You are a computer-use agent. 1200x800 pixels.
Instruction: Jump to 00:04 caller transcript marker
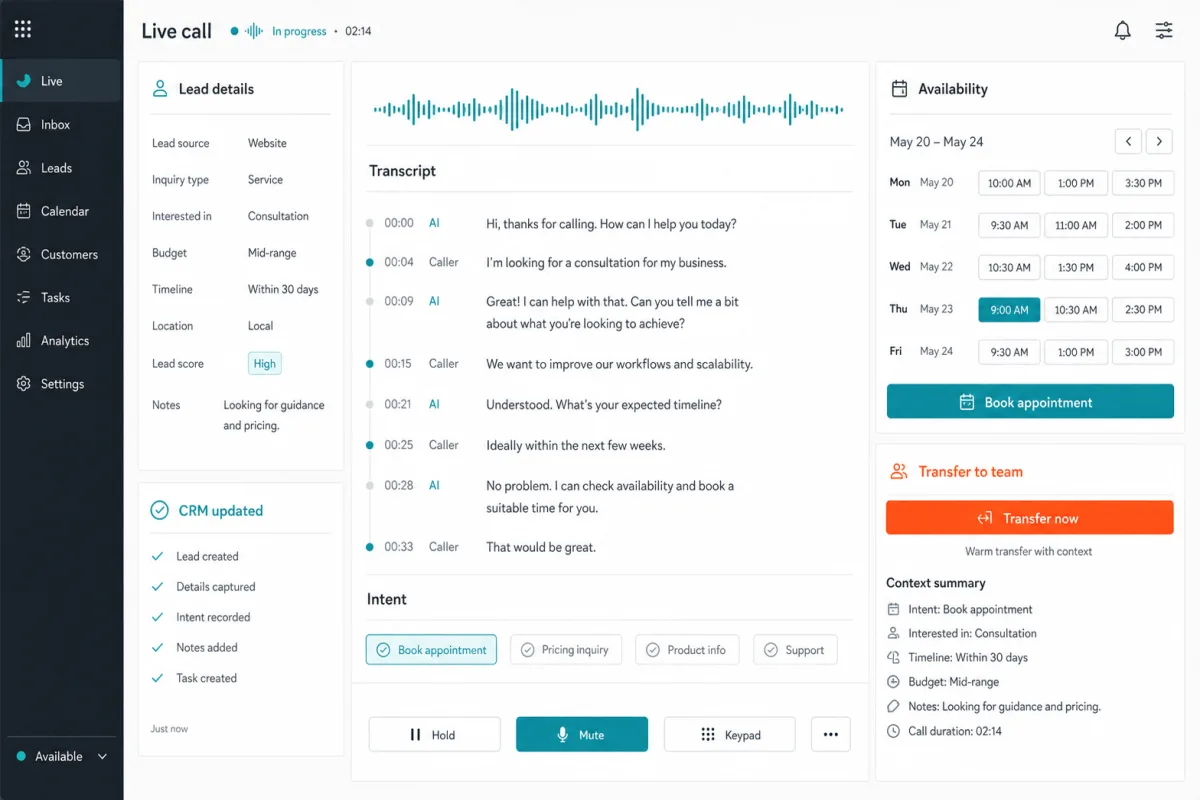coord(370,262)
